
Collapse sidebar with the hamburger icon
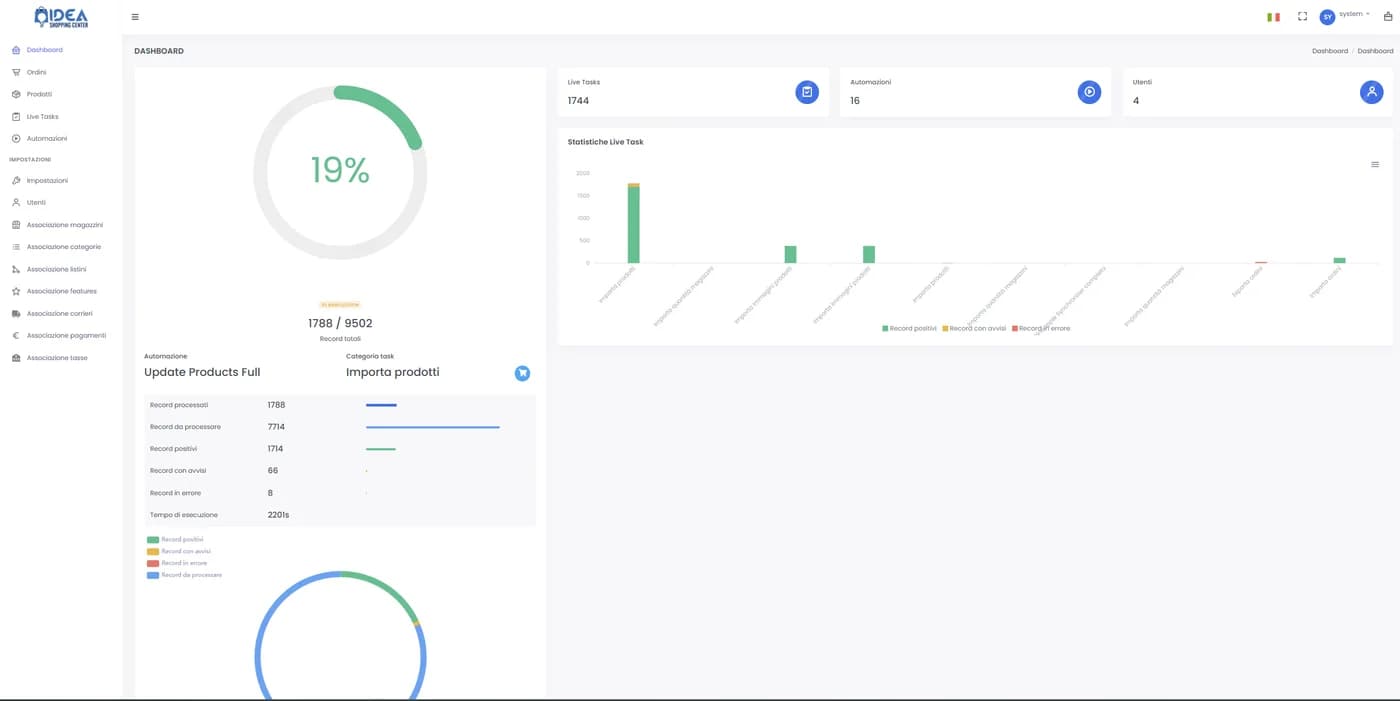pyautogui.click(x=135, y=17)
